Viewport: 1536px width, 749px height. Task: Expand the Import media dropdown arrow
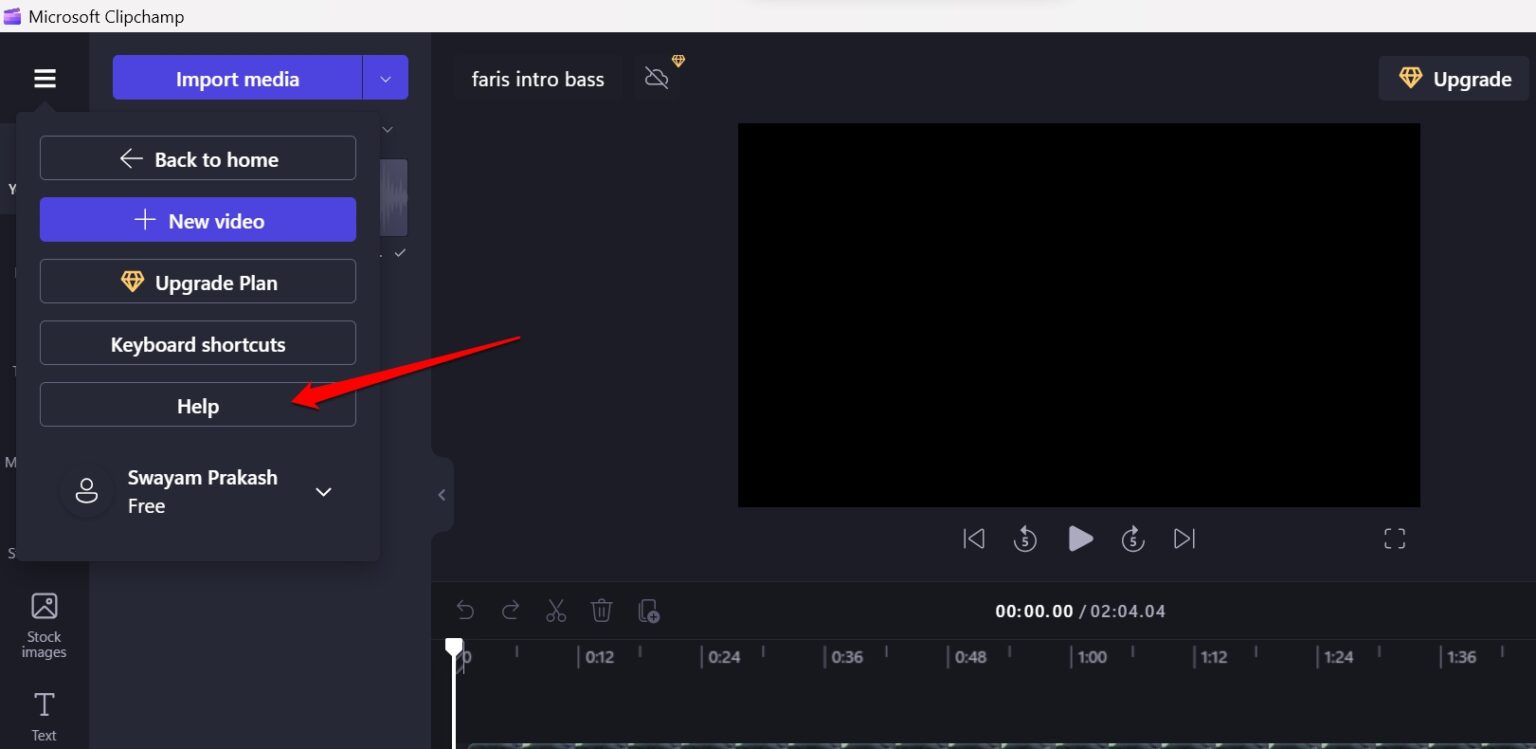386,77
